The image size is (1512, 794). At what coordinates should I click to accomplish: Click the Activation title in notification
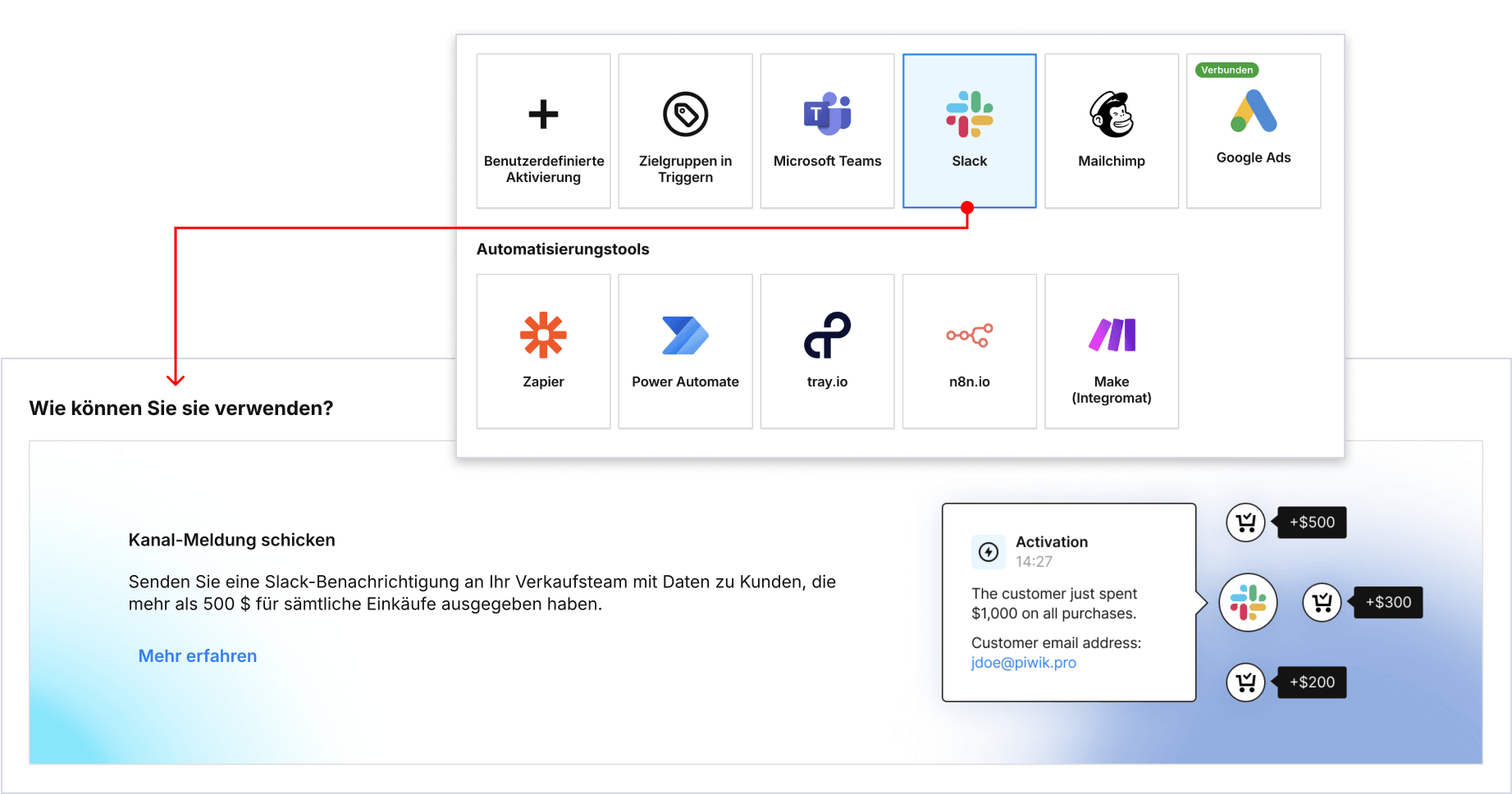[x=1052, y=541]
